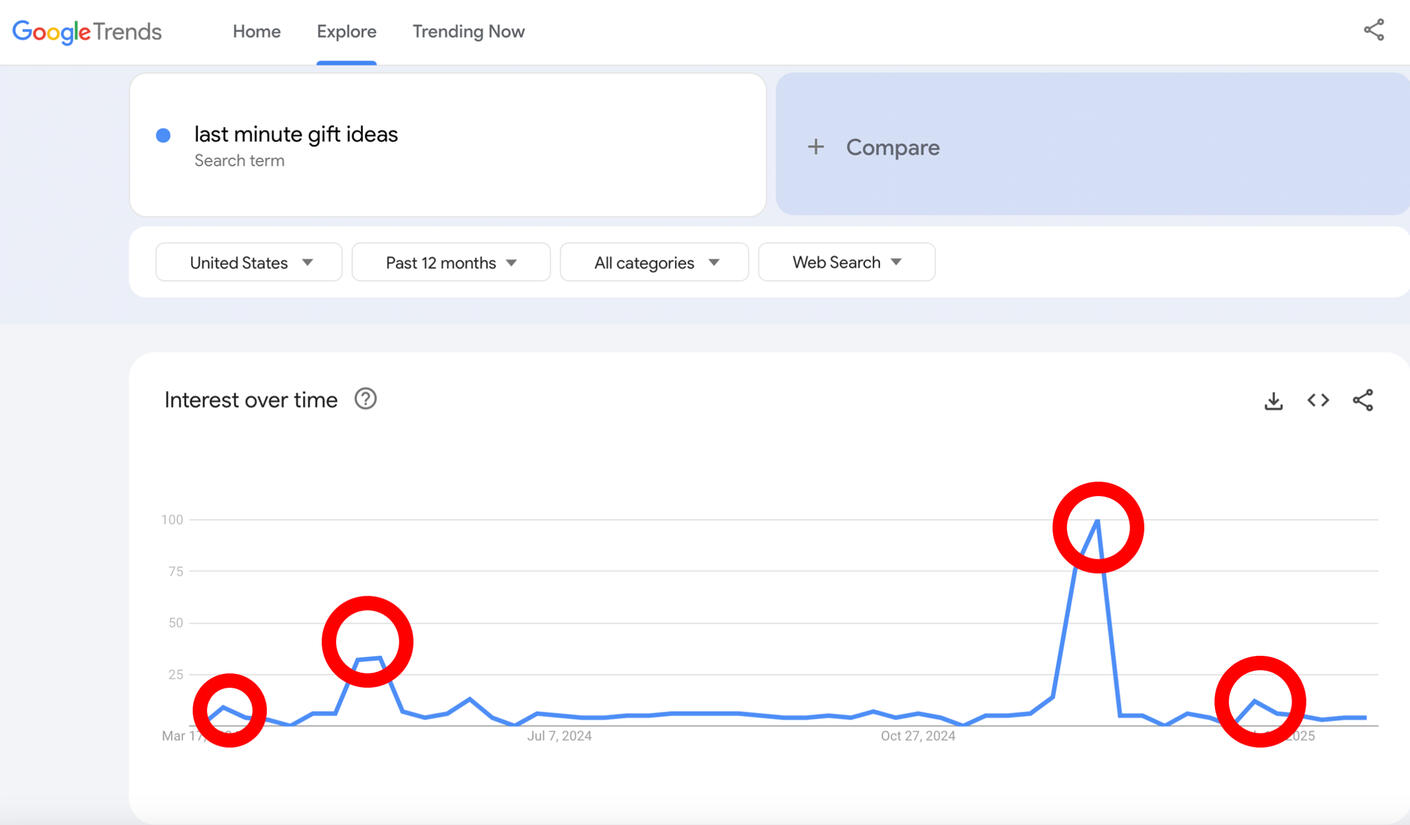Click the share icon in top header

(x=1374, y=30)
